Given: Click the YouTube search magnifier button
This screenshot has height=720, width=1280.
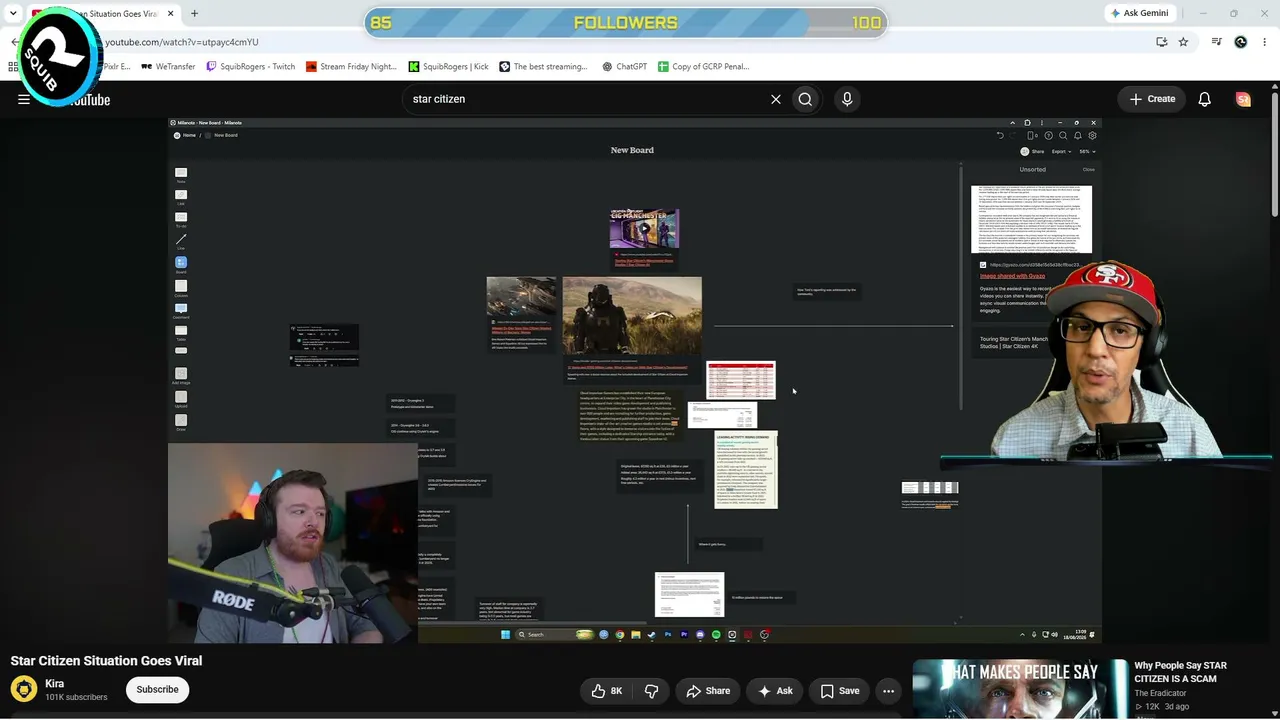Looking at the screenshot, I should 805,99.
